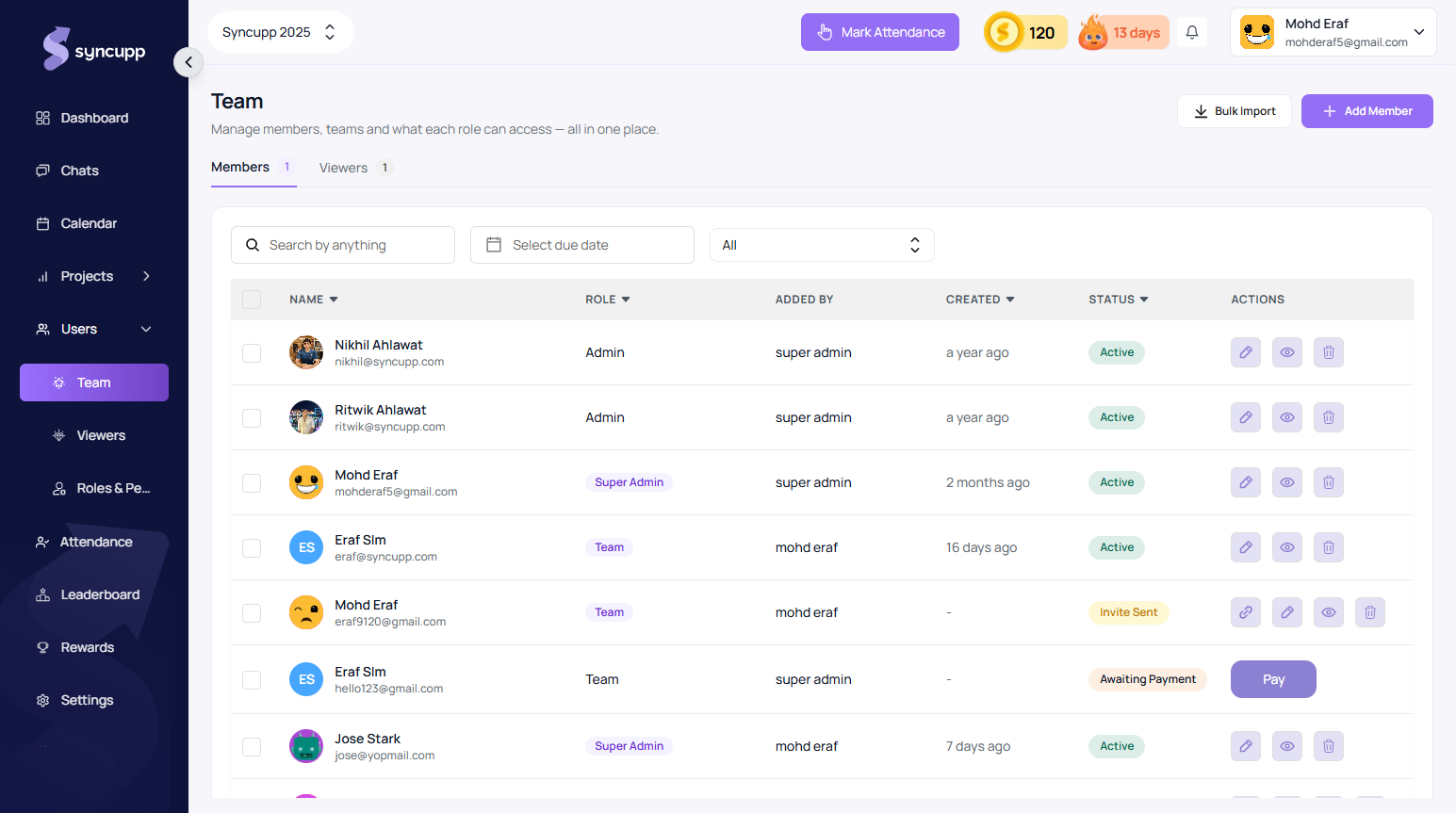Click the 13 days streak flame
The image size is (1456, 813).
1123,32
